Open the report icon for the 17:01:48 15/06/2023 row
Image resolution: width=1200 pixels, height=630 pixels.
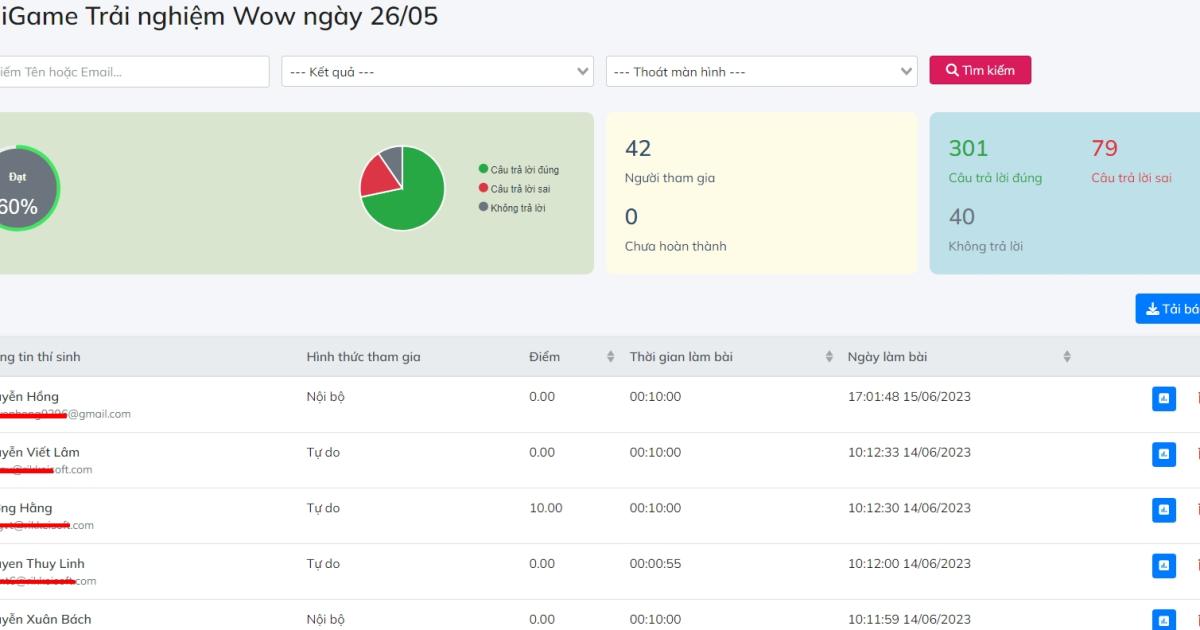pos(1163,399)
